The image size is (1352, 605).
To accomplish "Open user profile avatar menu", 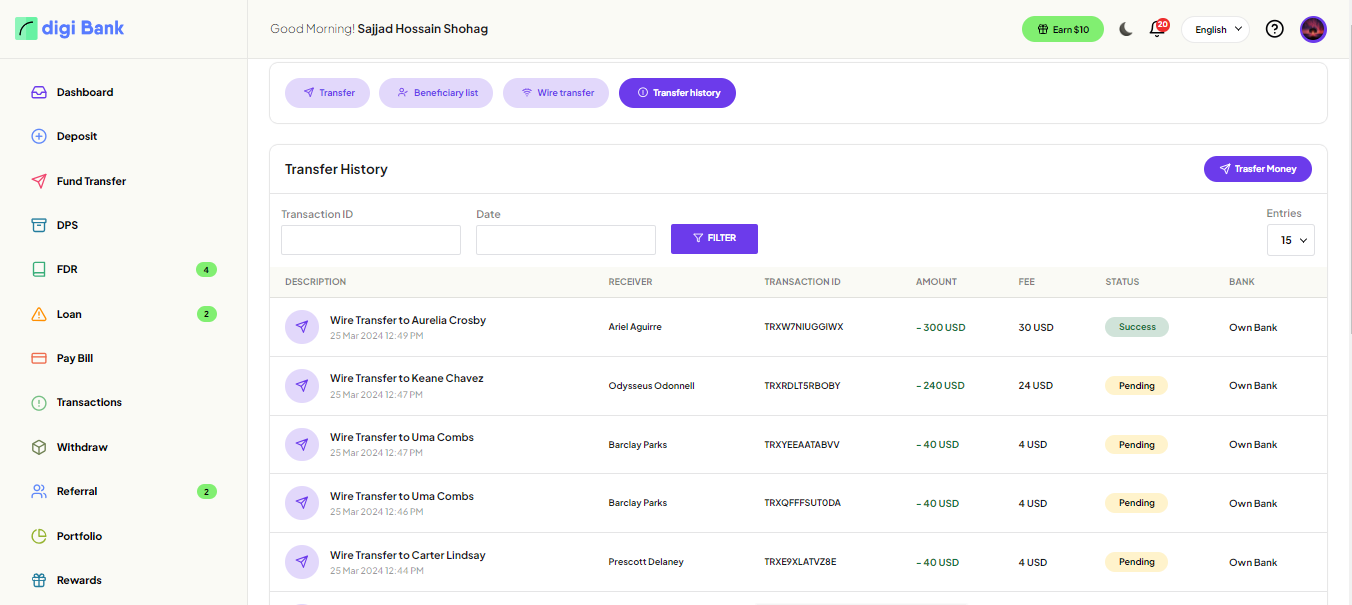I will pyautogui.click(x=1313, y=29).
